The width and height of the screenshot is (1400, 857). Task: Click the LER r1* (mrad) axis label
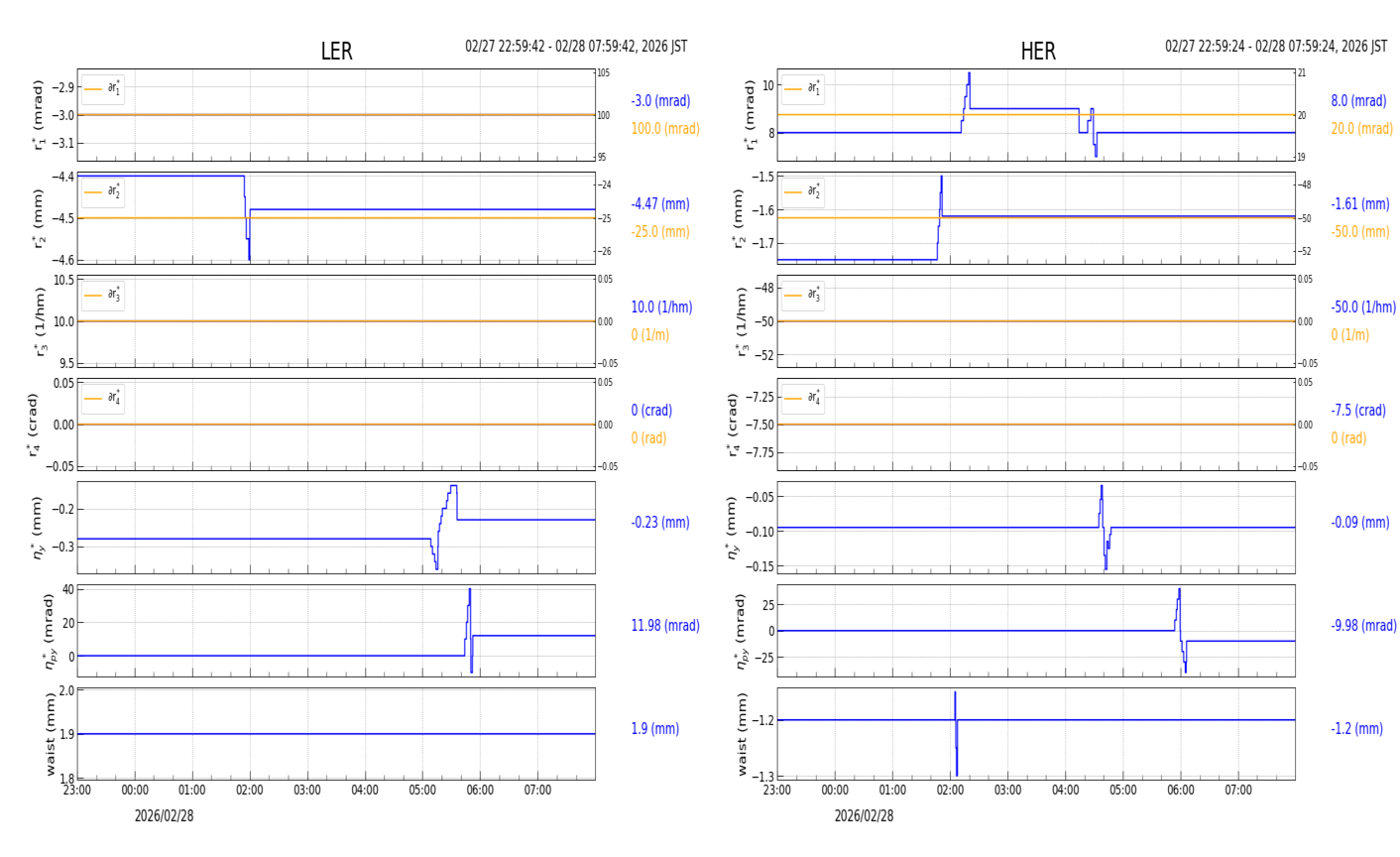point(38,115)
